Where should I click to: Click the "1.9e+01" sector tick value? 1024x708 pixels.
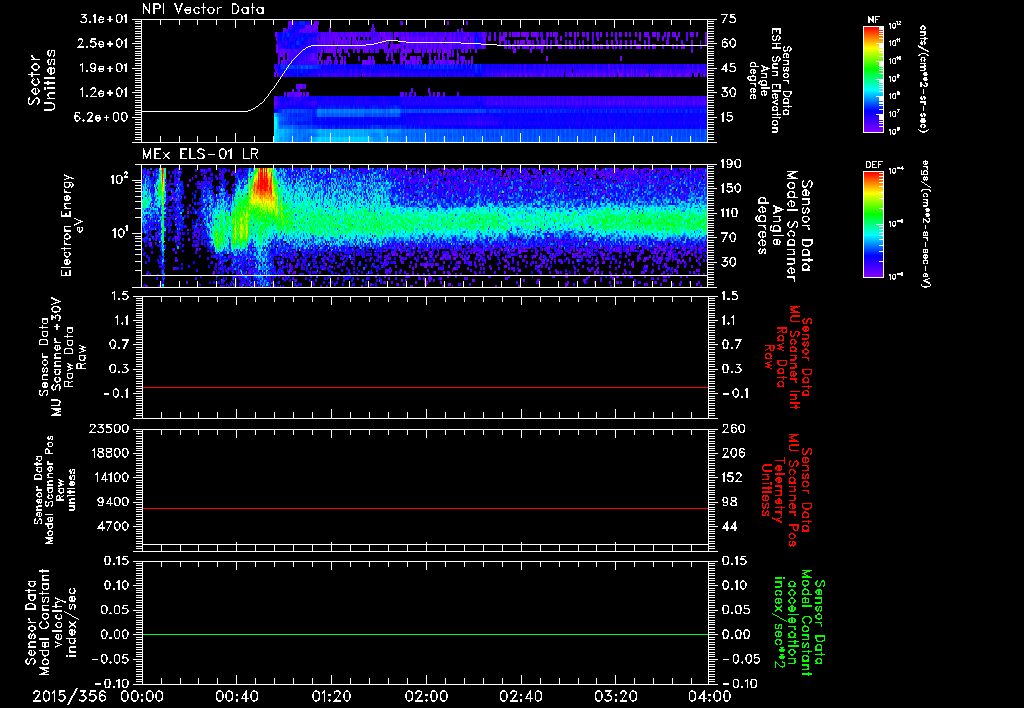coord(104,68)
